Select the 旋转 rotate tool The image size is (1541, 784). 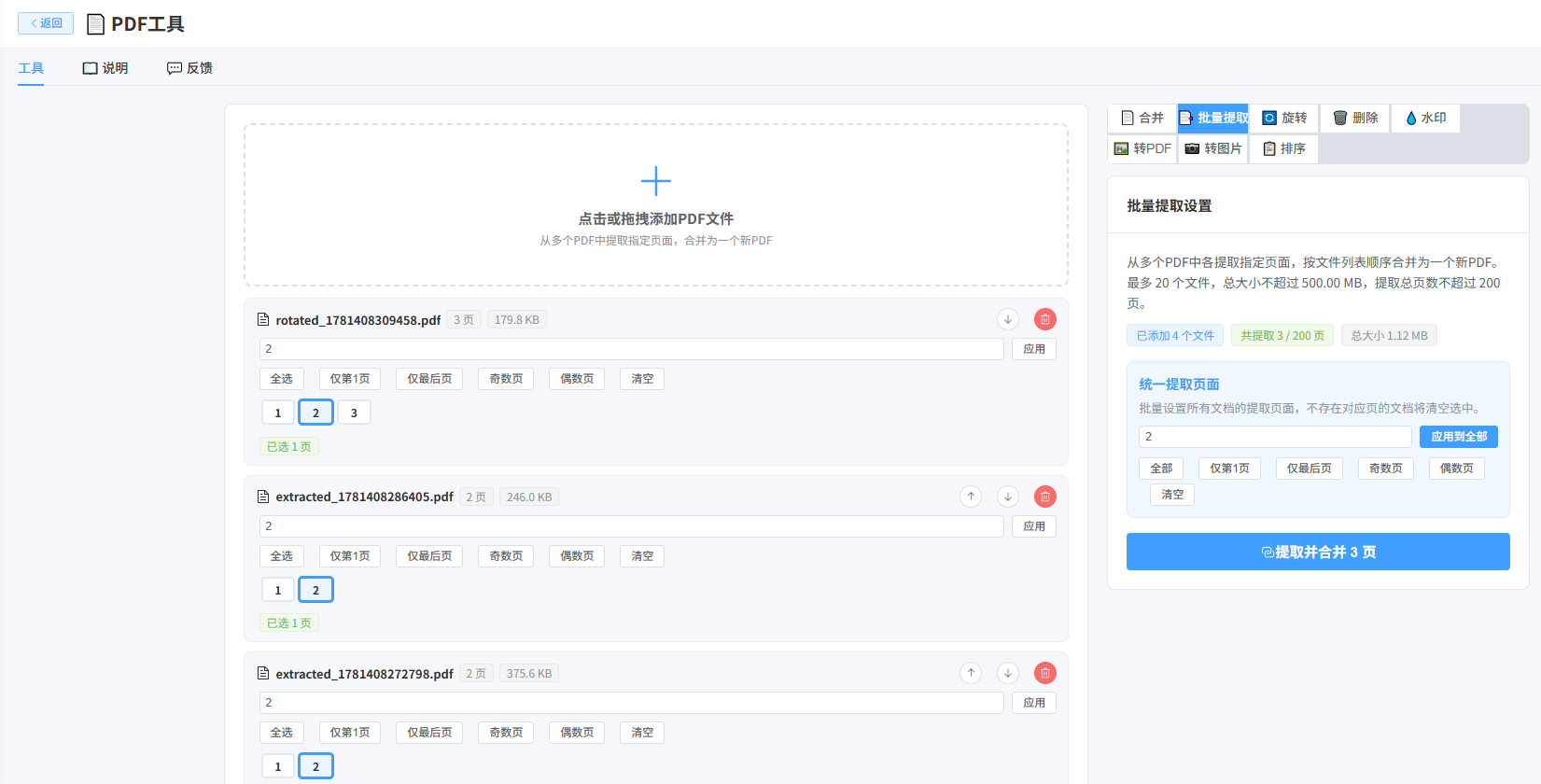1284,118
